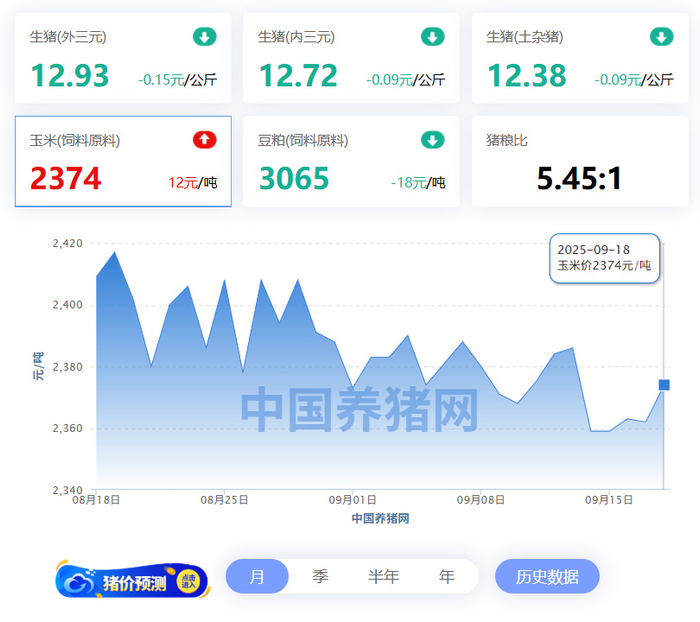Select the 玉米(饲料原料) label text
Viewport: 700px width, 622px height.
75,140
